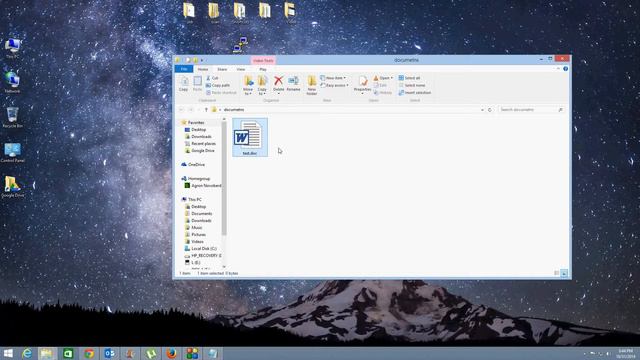
Task: Switch to the Play ribbon tab
Action: [x=263, y=69]
